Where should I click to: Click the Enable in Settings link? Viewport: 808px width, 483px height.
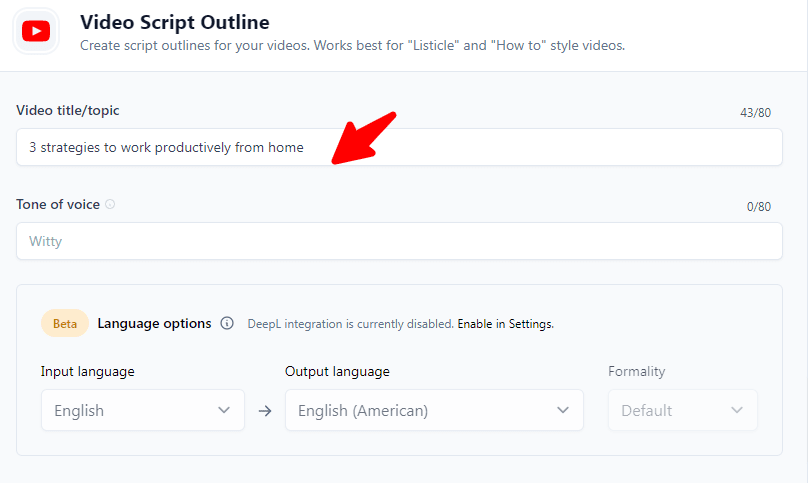point(505,324)
